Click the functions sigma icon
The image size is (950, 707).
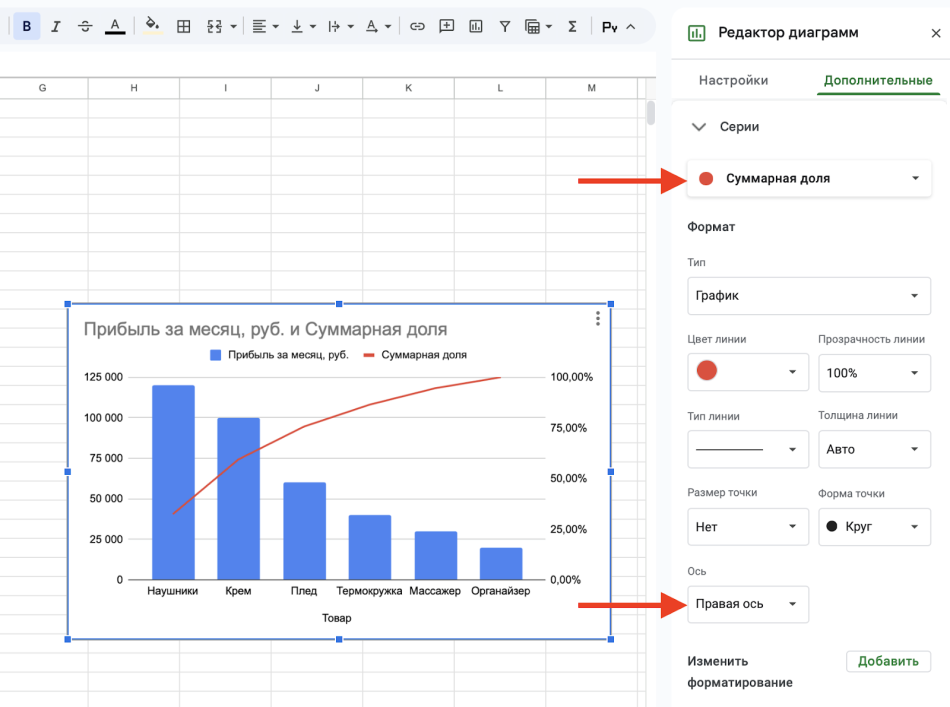point(572,26)
